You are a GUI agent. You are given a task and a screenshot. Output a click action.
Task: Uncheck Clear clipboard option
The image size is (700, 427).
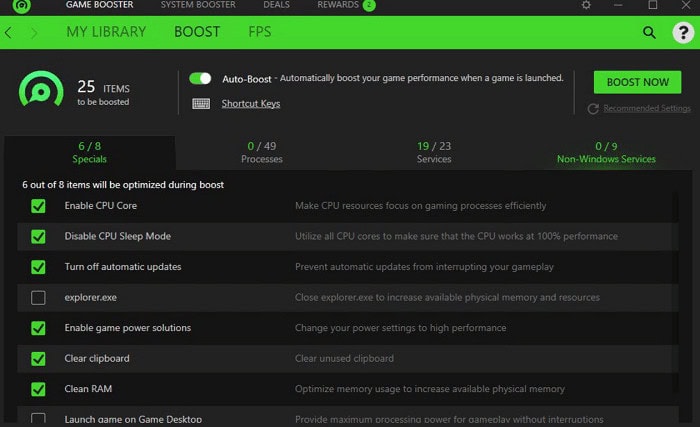pyautogui.click(x=38, y=359)
